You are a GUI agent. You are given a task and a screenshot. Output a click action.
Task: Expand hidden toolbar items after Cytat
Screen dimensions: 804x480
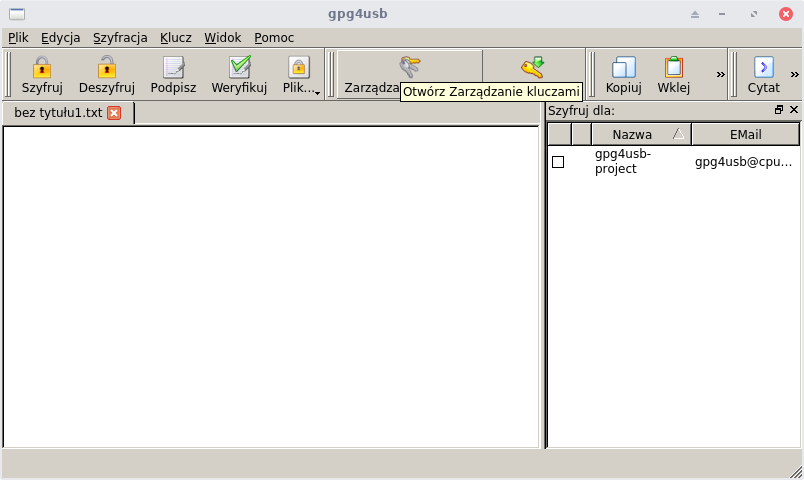coord(794,74)
